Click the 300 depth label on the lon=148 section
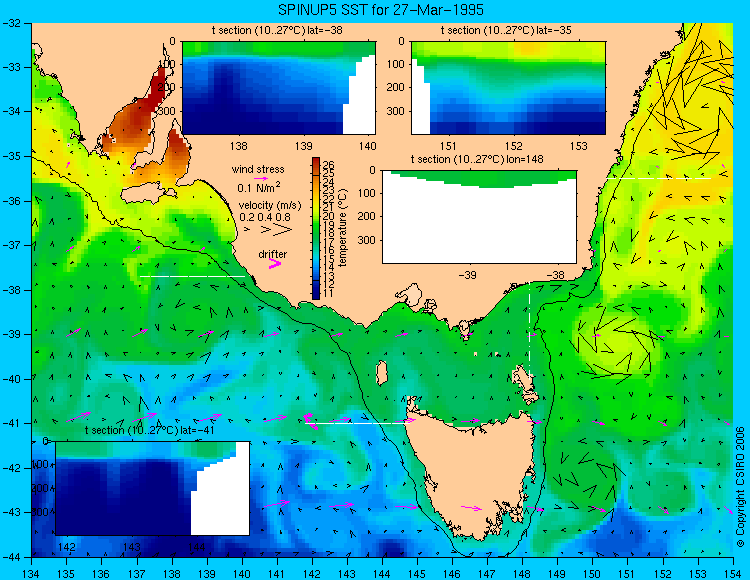 (367, 240)
